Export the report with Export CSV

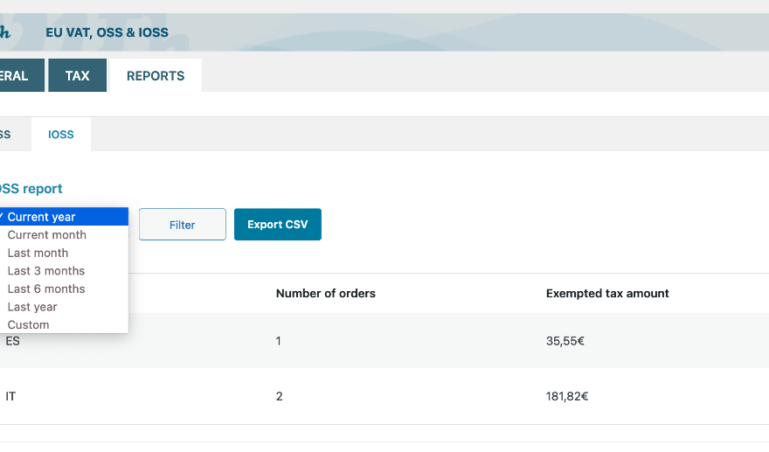coord(278,225)
